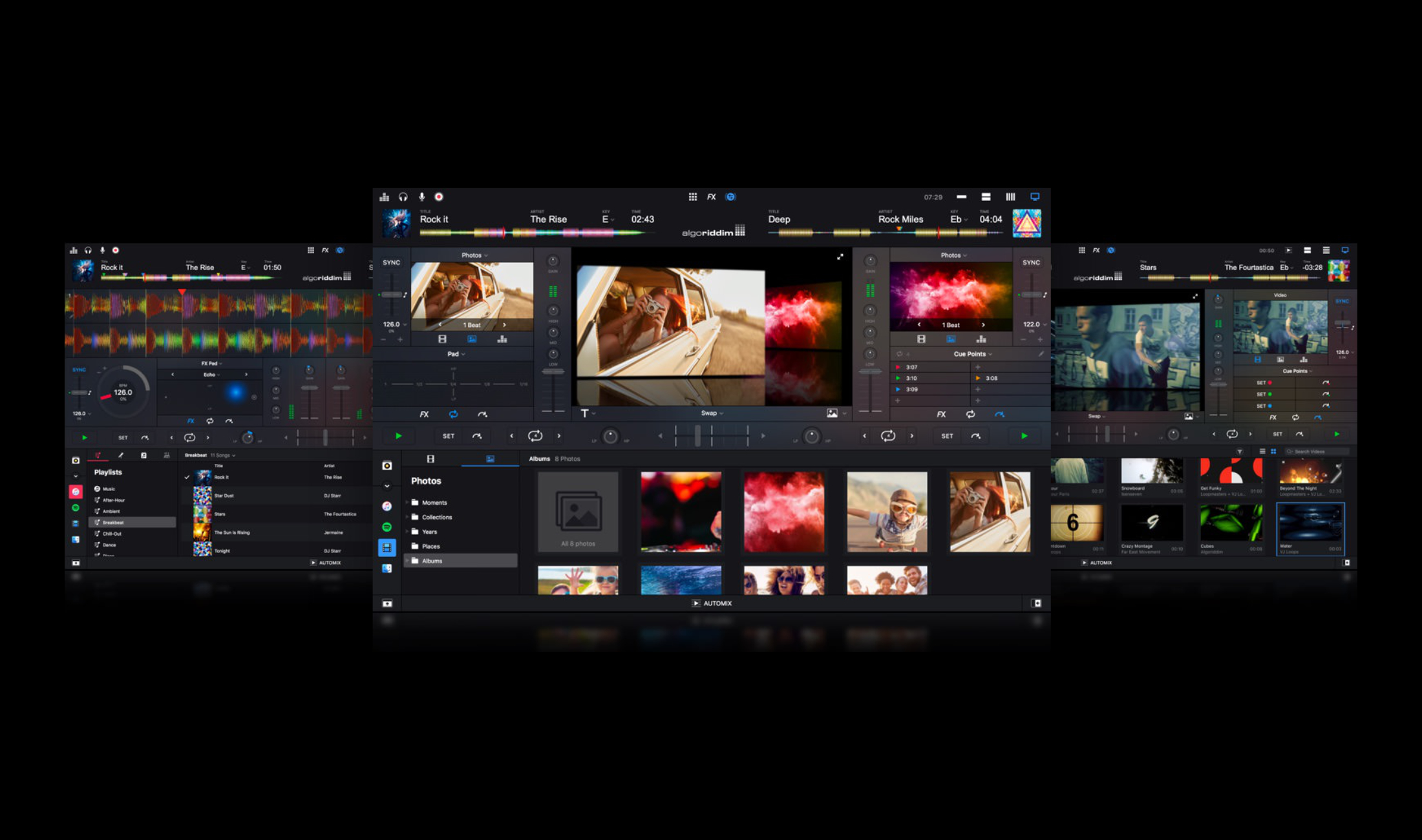Toggle SYNC on the right Deep deck
1422x840 pixels.
1031,262
